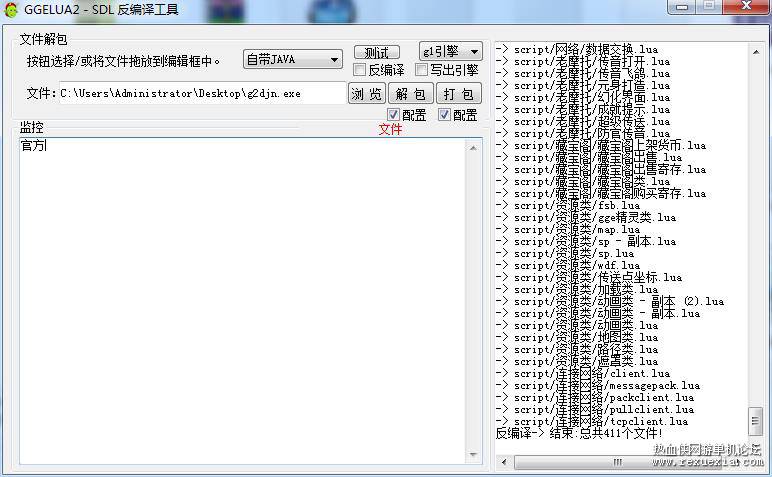Select log line script/老摩托/传音打开.lua
The height and width of the screenshot is (477, 772).
tap(583, 62)
